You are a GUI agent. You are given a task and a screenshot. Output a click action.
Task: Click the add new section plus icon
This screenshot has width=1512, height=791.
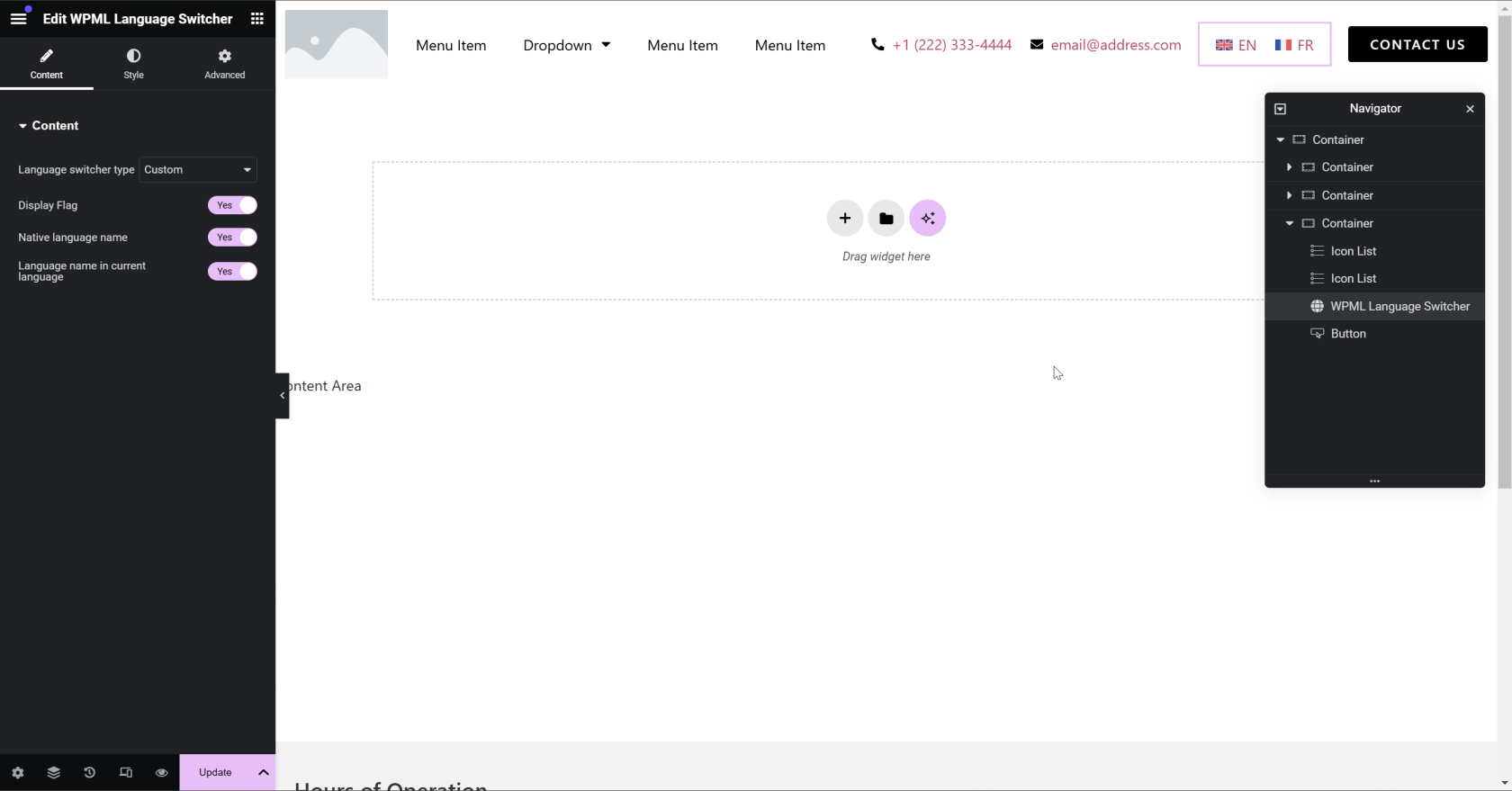(x=844, y=218)
